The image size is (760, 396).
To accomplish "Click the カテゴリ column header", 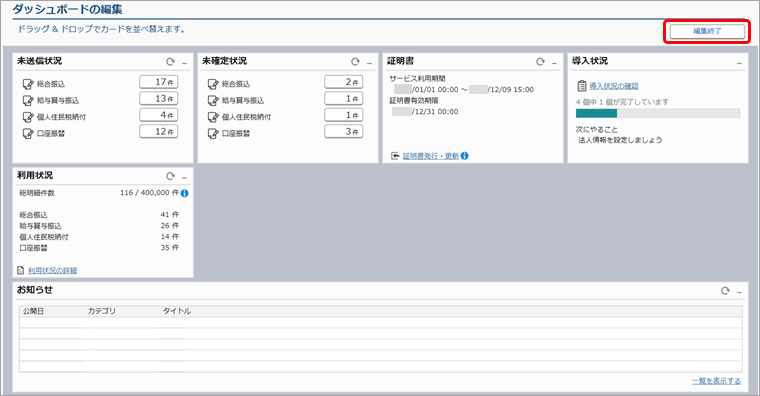I will [101, 311].
